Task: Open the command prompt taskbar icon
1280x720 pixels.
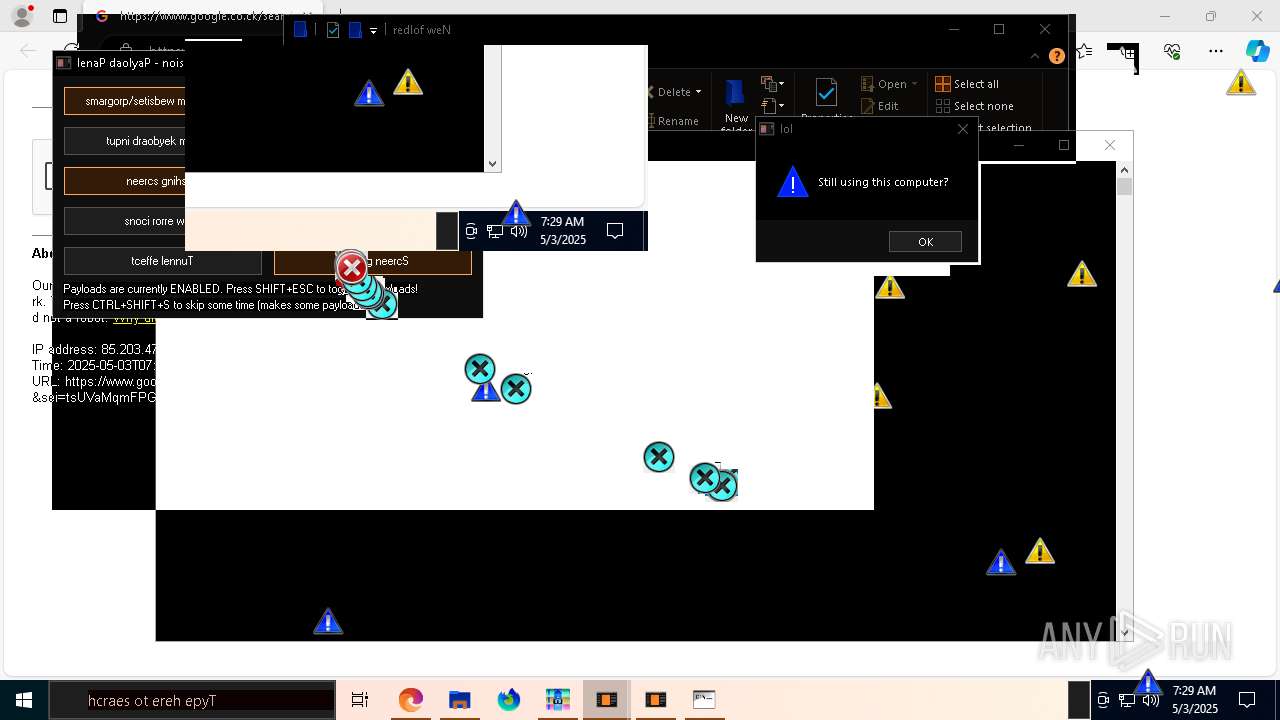Action: (x=704, y=700)
